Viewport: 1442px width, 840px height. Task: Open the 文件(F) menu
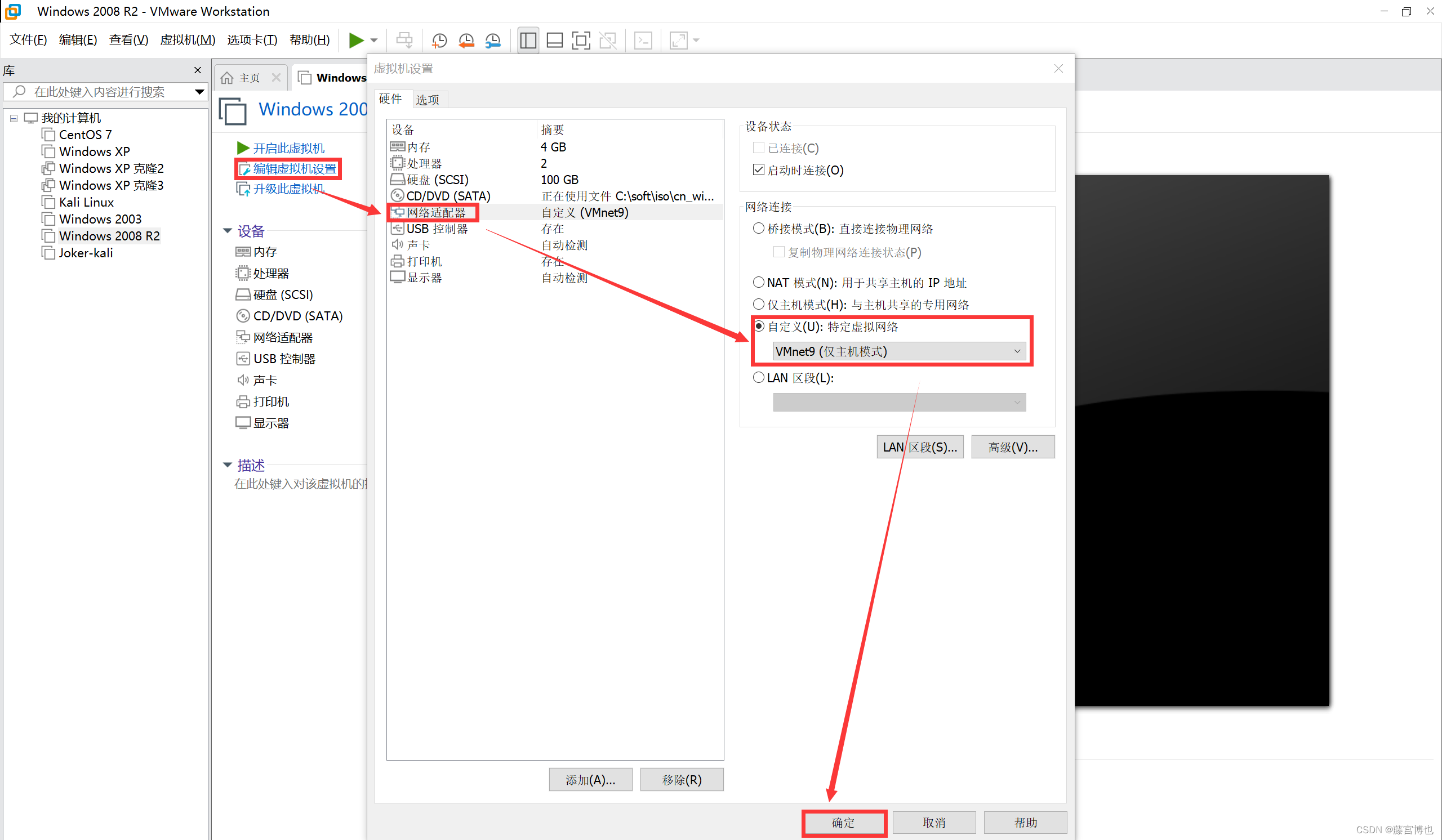pos(28,39)
